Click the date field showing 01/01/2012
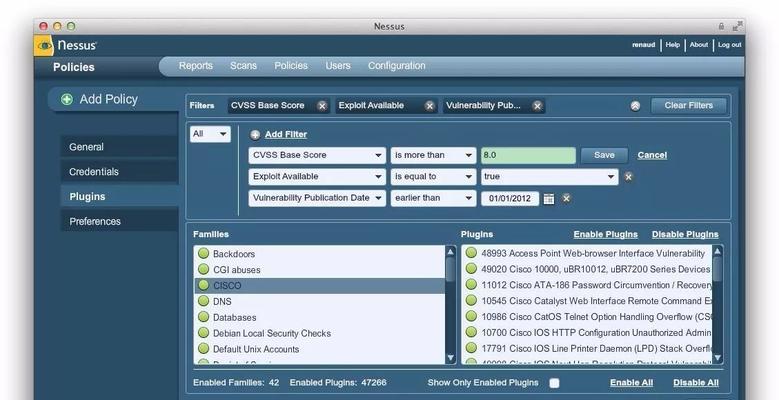779x400 pixels. pyautogui.click(x=510, y=199)
